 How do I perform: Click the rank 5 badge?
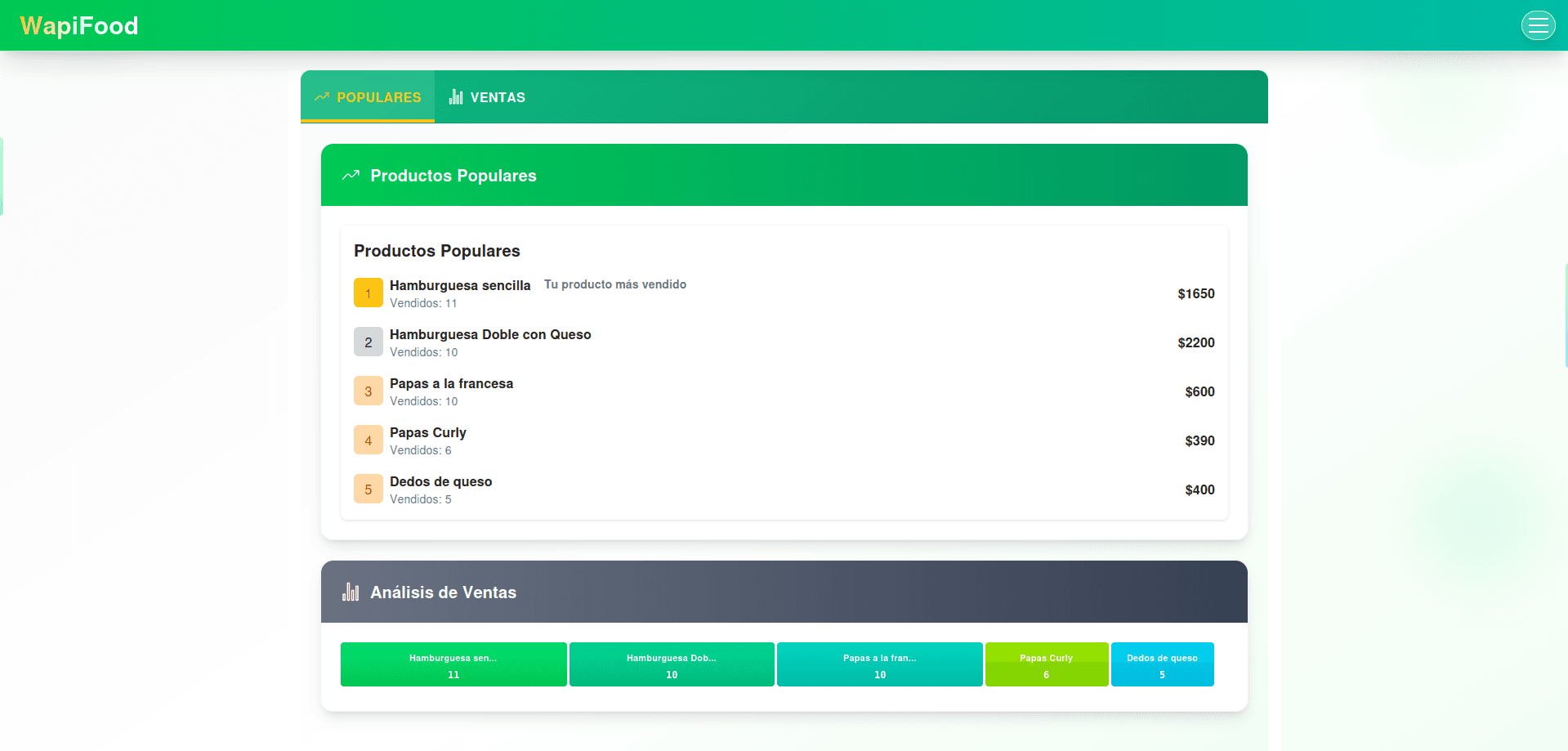(x=368, y=489)
